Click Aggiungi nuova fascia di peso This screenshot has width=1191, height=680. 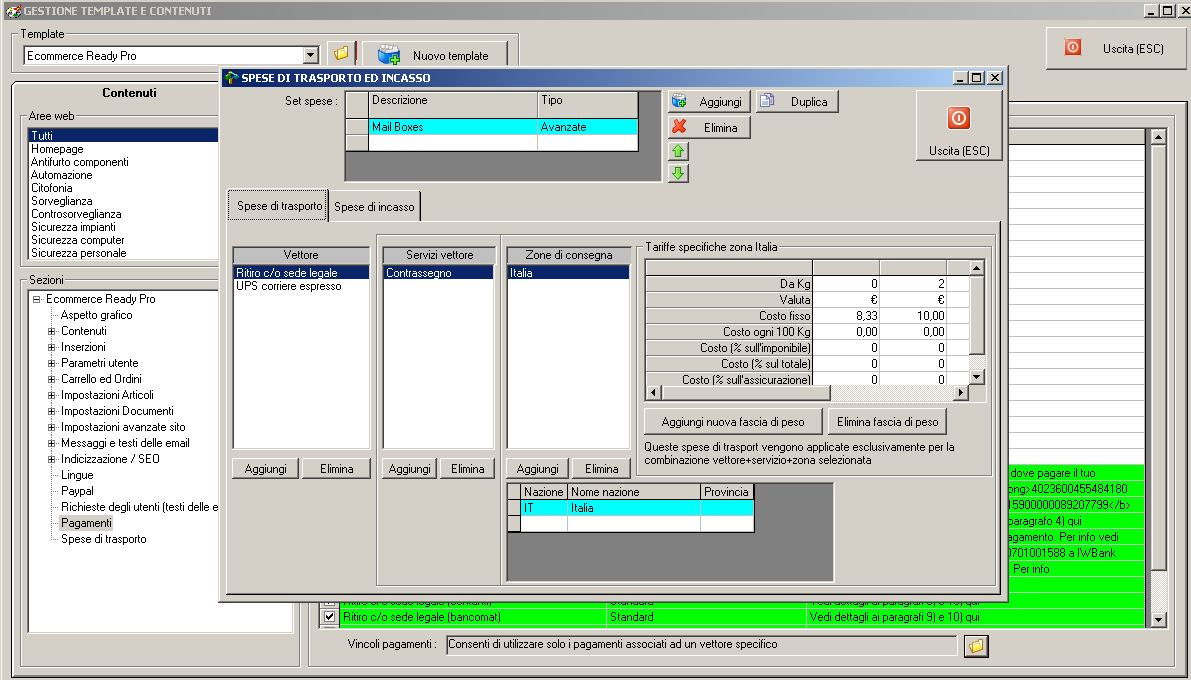pos(734,421)
